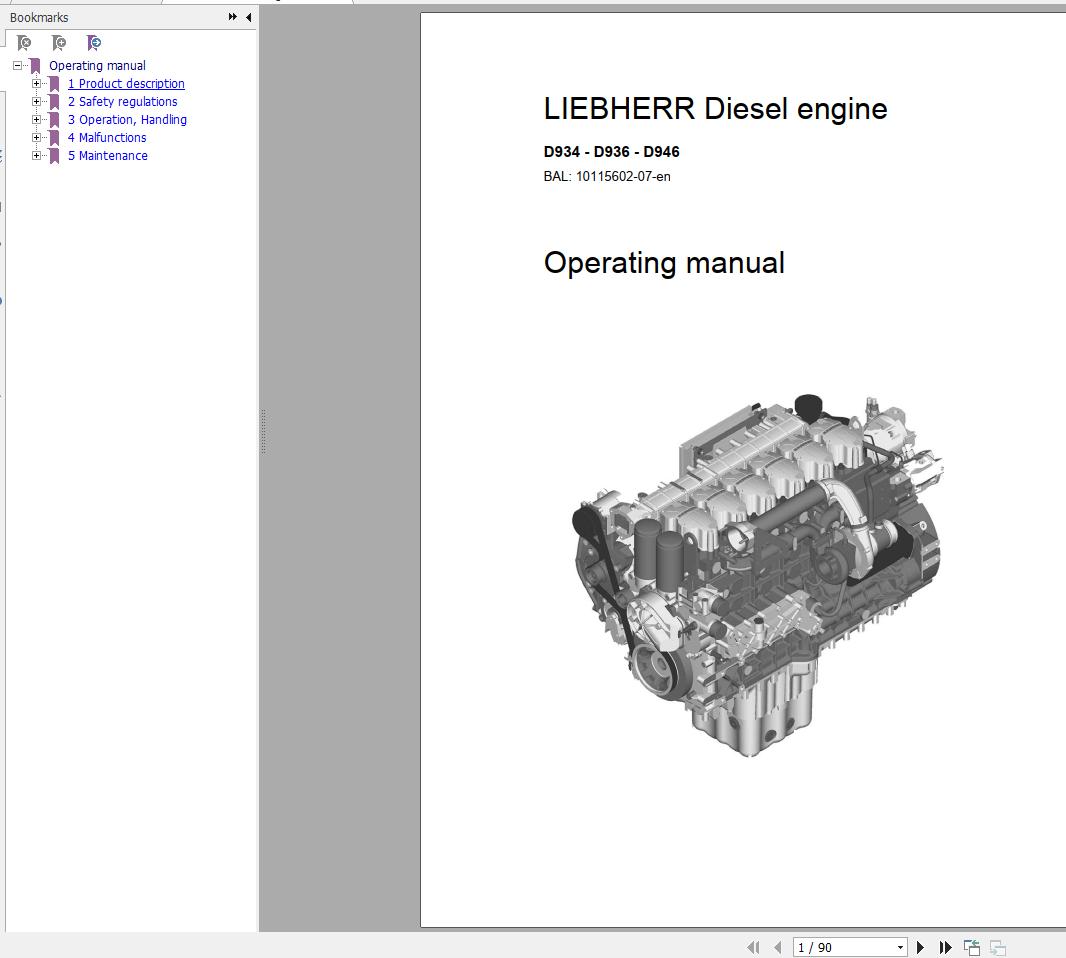Expand the 1 Product description bookmark
1066x958 pixels.
(37, 84)
